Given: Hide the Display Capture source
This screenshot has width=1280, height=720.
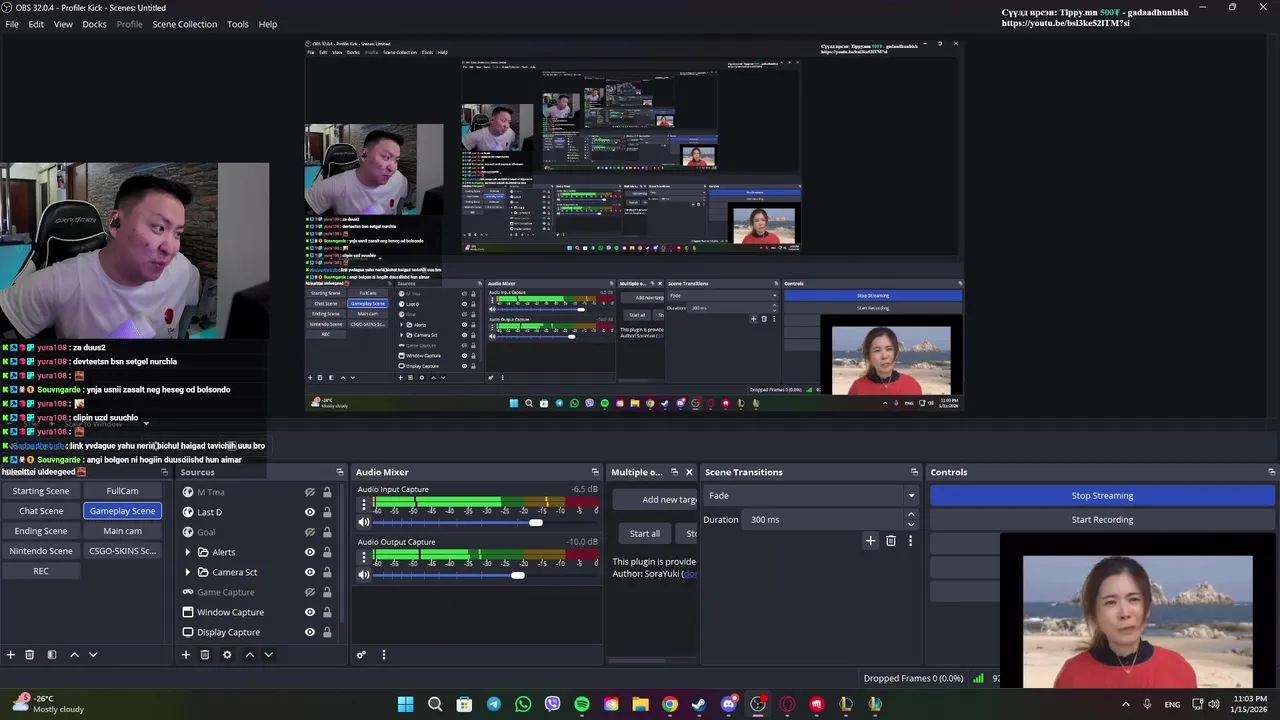Looking at the screenshot, I should point(310,632).
